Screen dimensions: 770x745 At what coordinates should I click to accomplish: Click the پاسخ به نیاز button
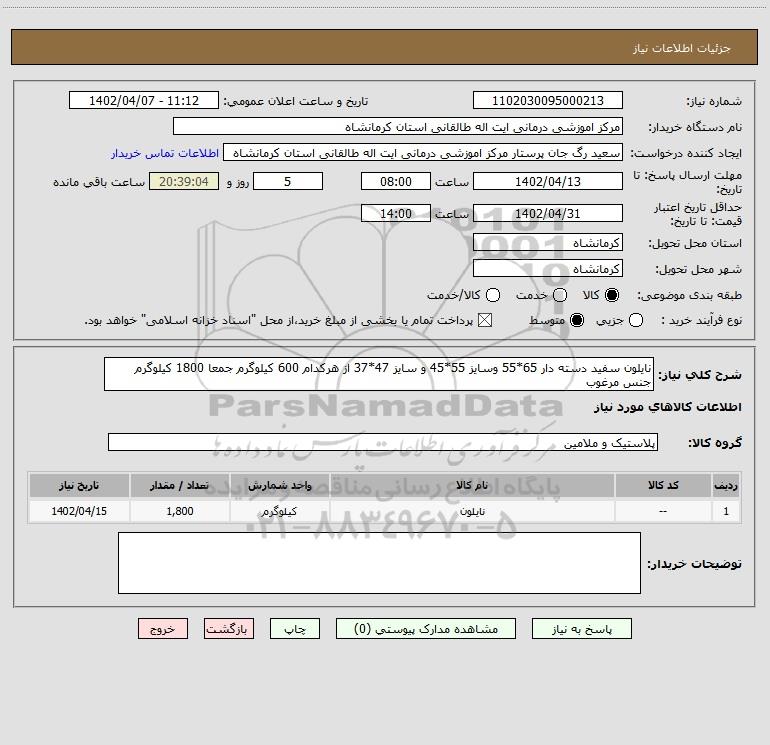tap(581, 629)
